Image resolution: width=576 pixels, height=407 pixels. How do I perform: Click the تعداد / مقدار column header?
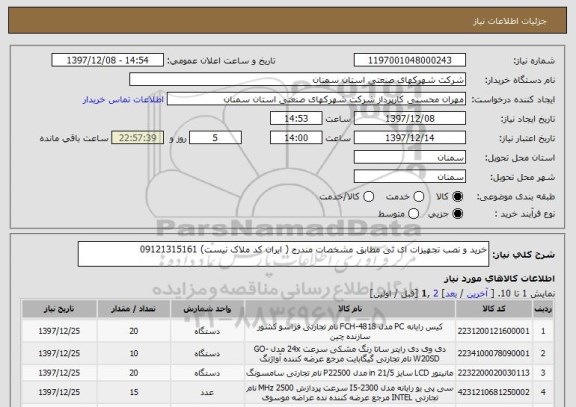pyautogui.click(x=134, y=309)
